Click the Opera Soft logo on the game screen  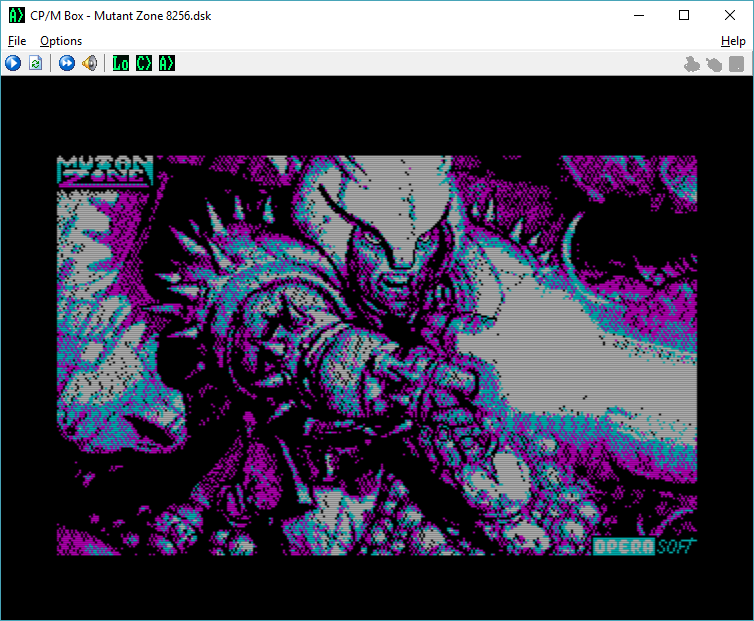644,546
